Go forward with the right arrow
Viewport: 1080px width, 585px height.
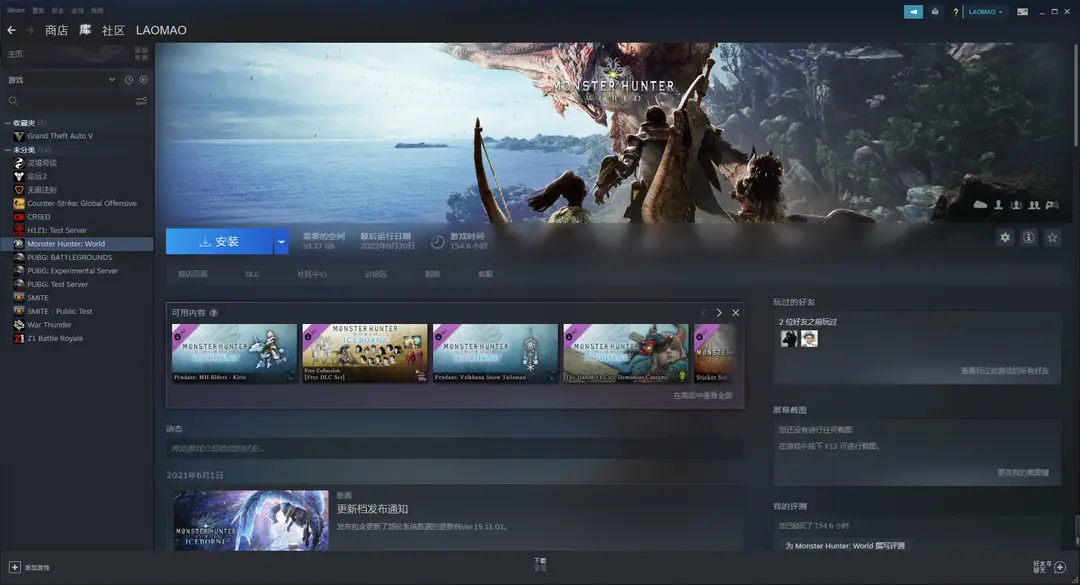click(30, 30)
